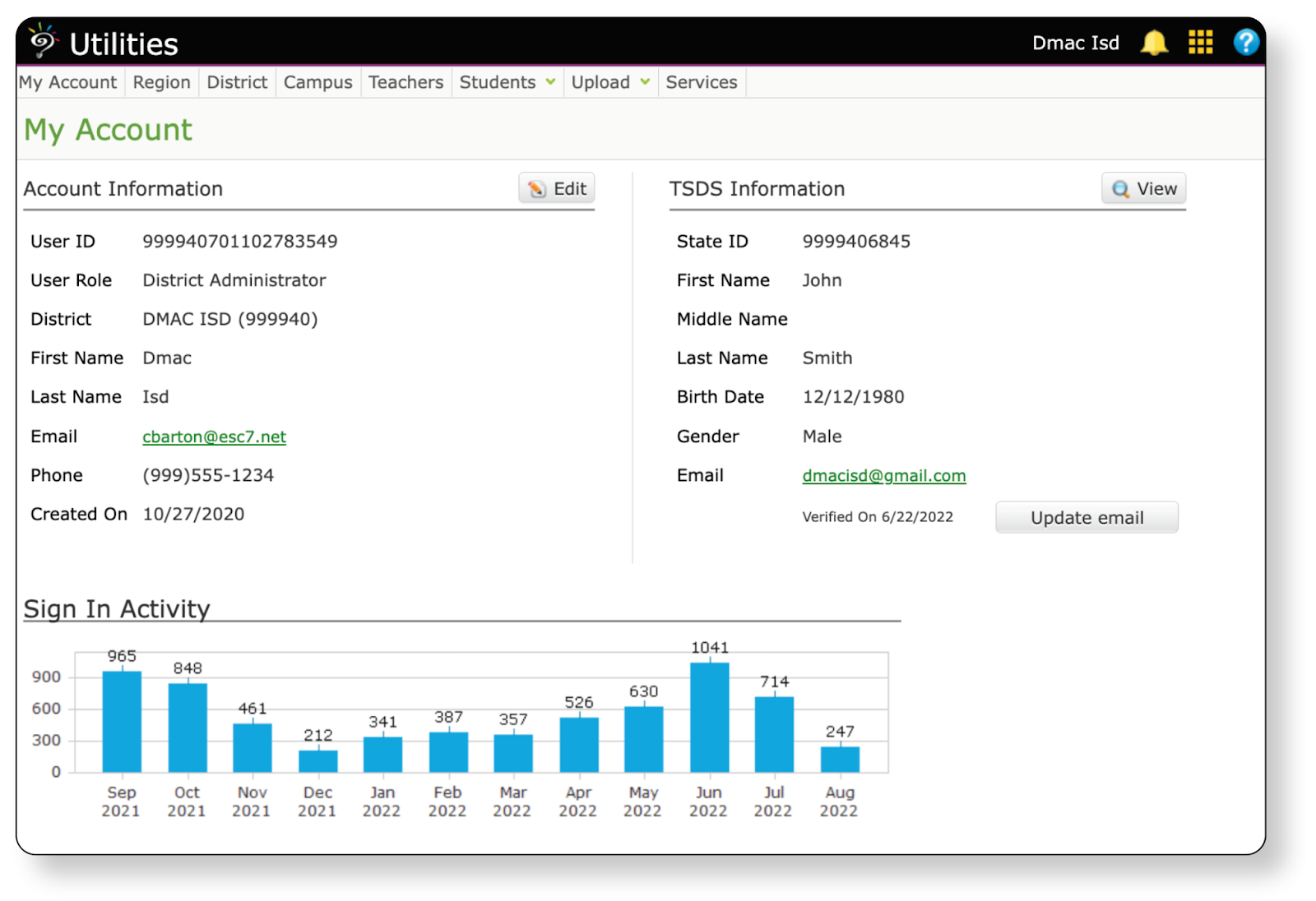1316x901 pixels.
Task: Open the Campus menu item
Action: pos(317,82)
